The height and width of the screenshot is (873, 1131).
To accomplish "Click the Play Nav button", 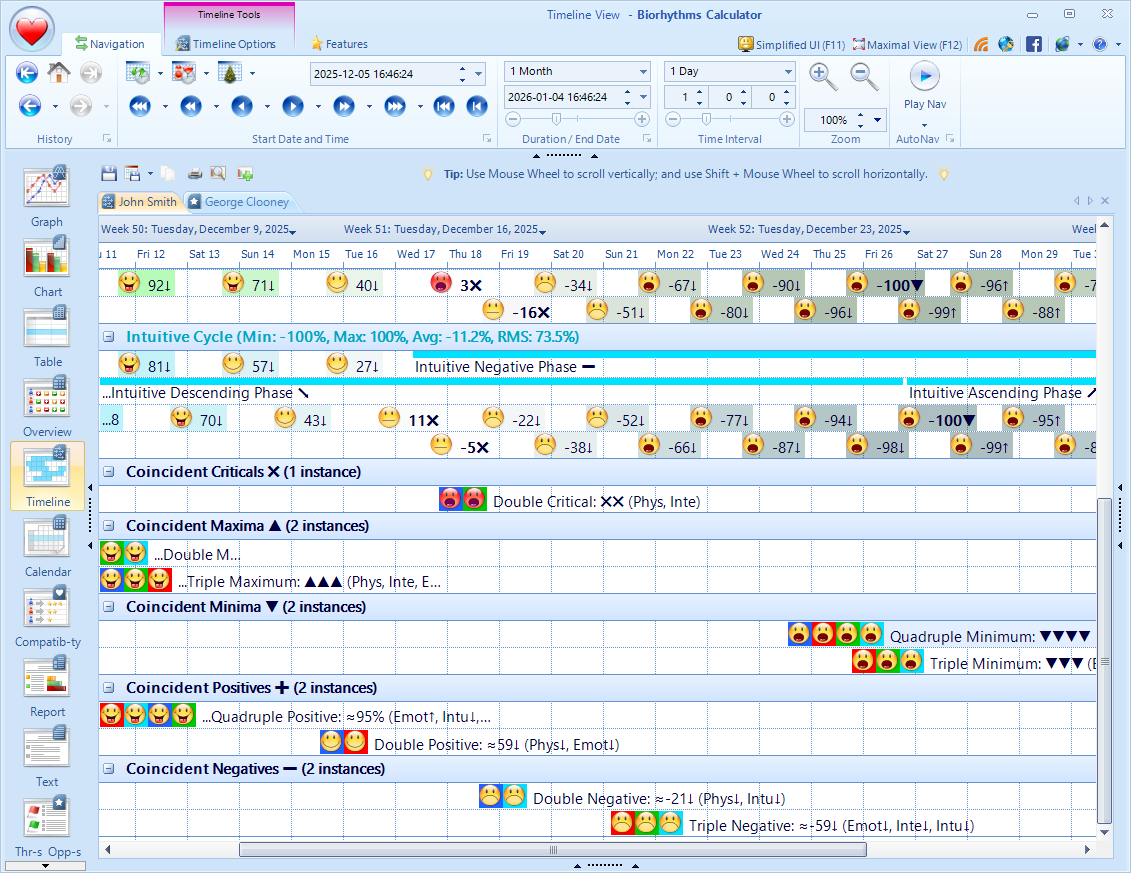I will [x=924, y=85].
